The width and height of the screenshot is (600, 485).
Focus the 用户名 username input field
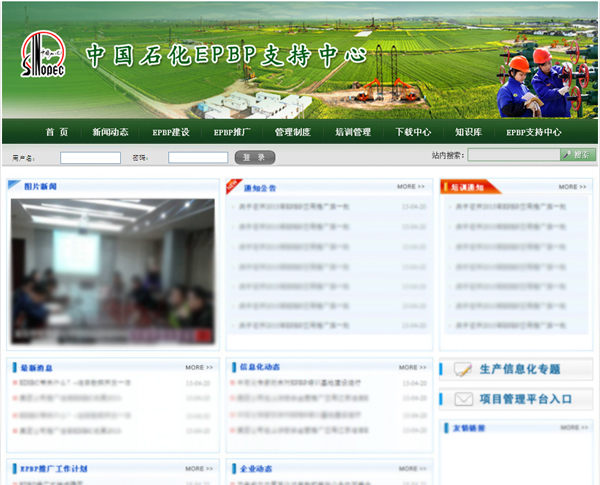pyautogui.click(x=90, y=157)
